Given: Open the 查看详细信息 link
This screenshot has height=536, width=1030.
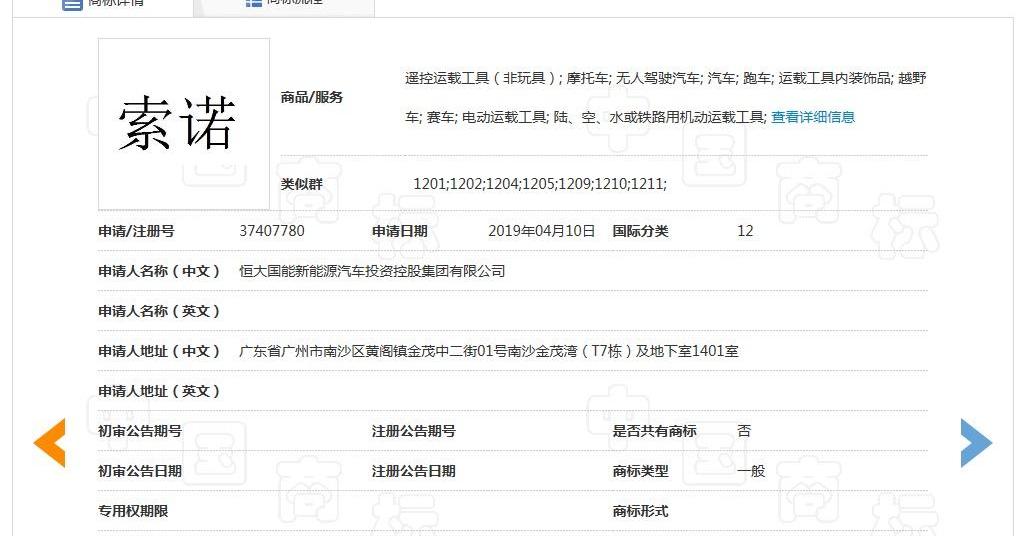Looking at the screenshot, I should [813, 117].
